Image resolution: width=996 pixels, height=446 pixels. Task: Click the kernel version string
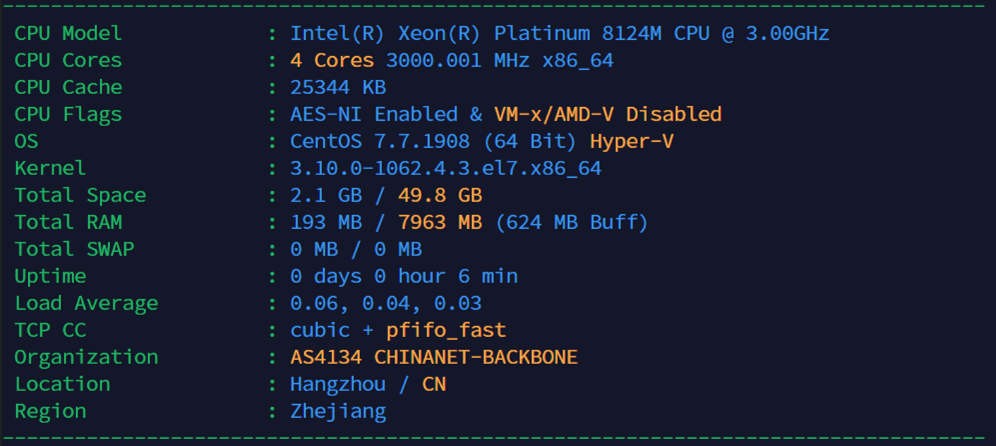pyautogui.click(x=445, y=168)
